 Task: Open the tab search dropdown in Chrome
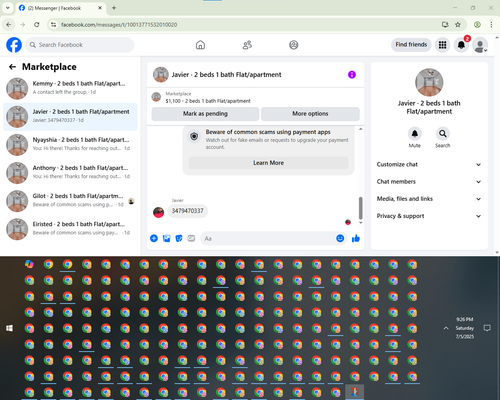8,8
